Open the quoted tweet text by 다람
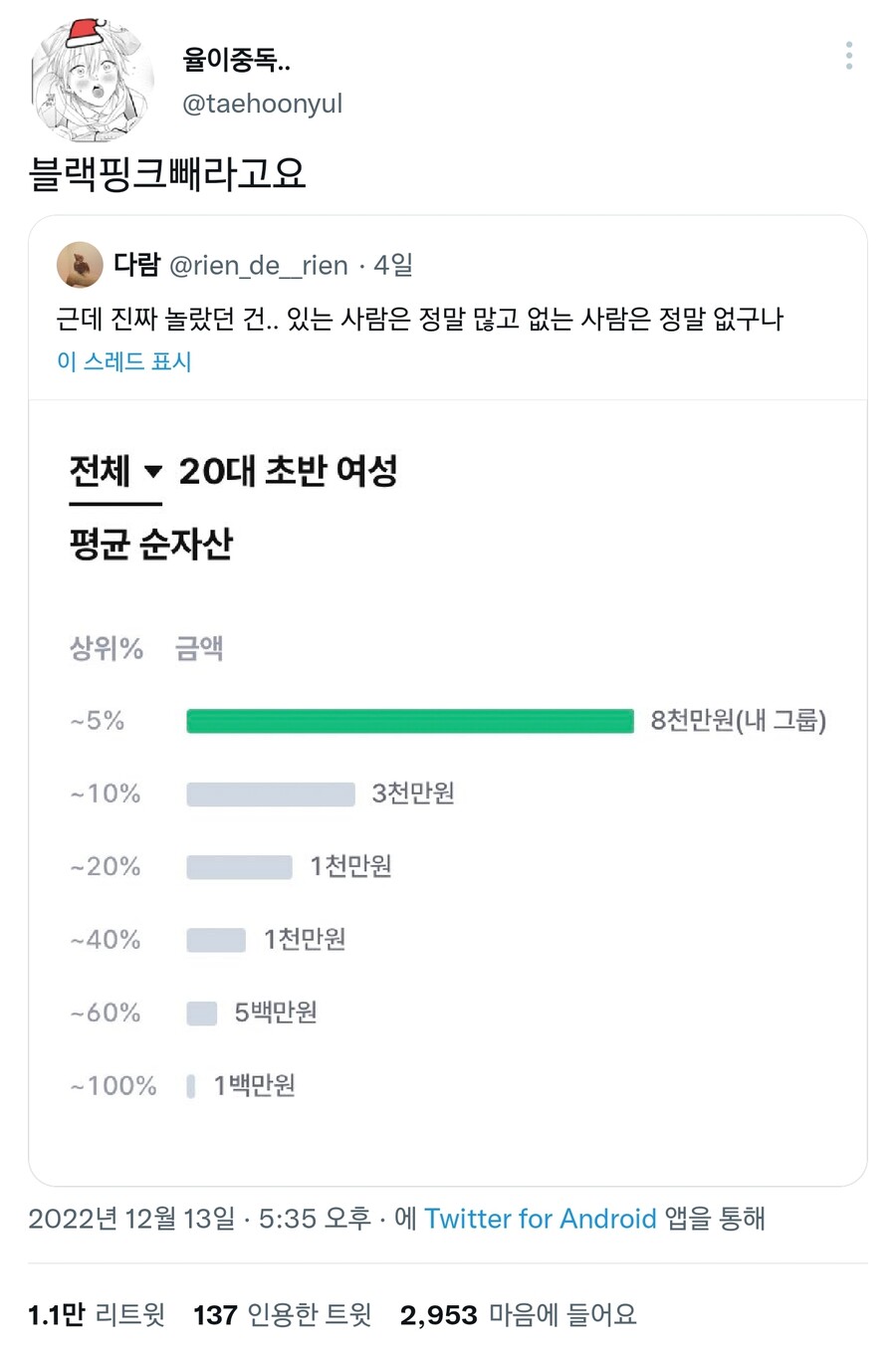 tap(420, 319)
